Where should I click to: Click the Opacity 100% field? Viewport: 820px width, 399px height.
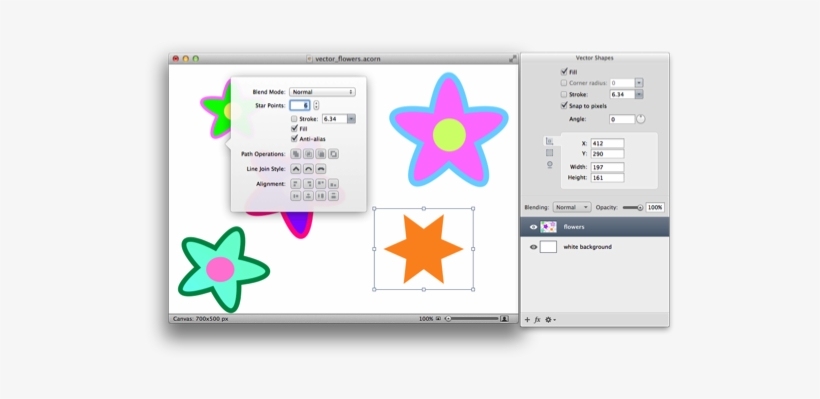[655, 208]
